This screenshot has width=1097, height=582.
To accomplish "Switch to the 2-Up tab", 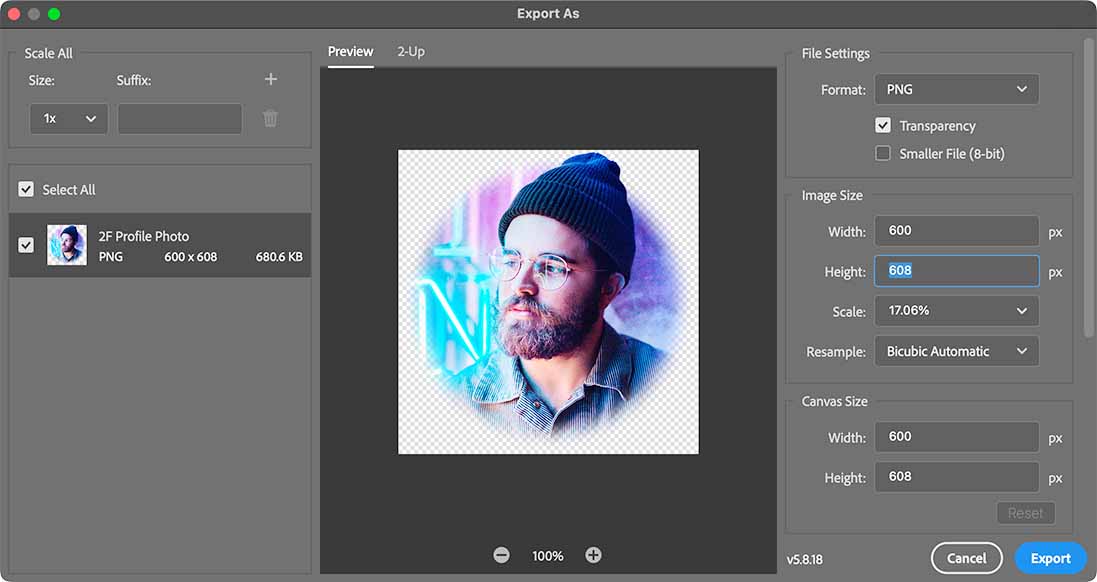I will tap(410, 51).
